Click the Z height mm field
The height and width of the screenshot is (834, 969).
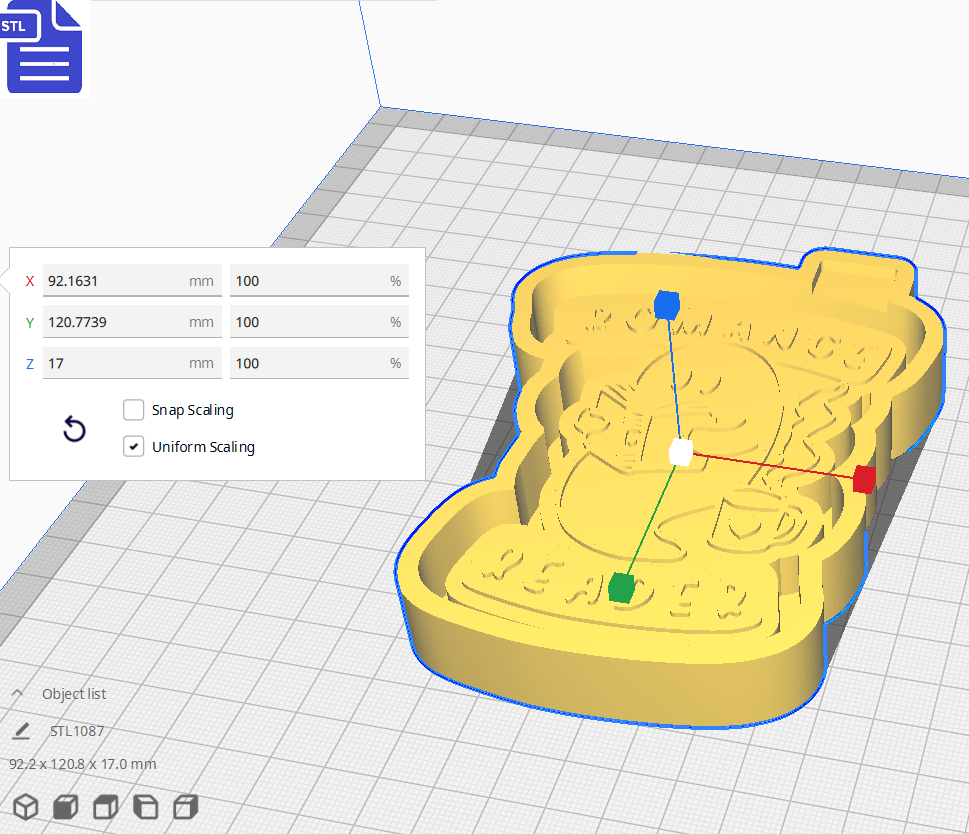[115, 363]
